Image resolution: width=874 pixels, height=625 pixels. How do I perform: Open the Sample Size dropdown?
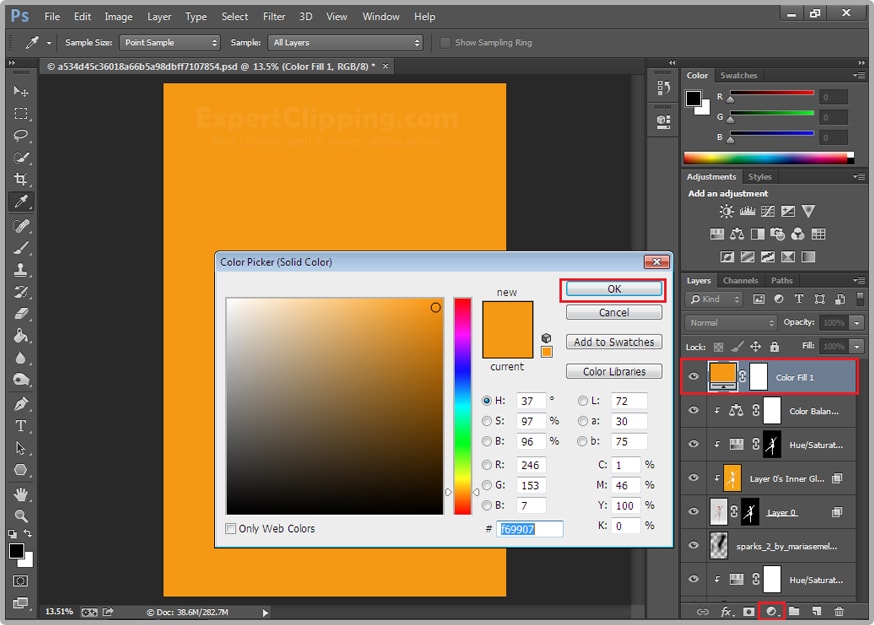point(168,42)
